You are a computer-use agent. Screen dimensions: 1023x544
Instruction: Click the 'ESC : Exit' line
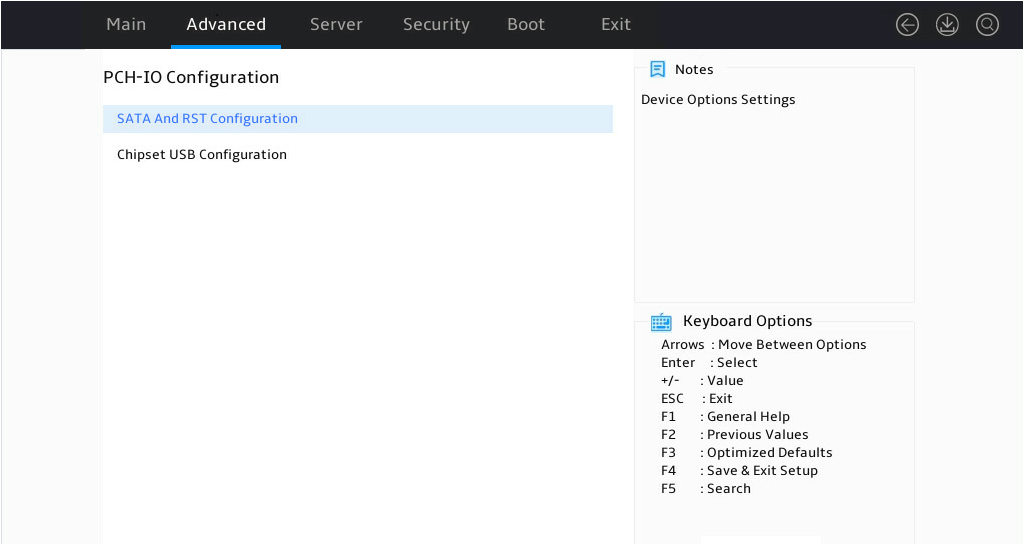point(697,399)
